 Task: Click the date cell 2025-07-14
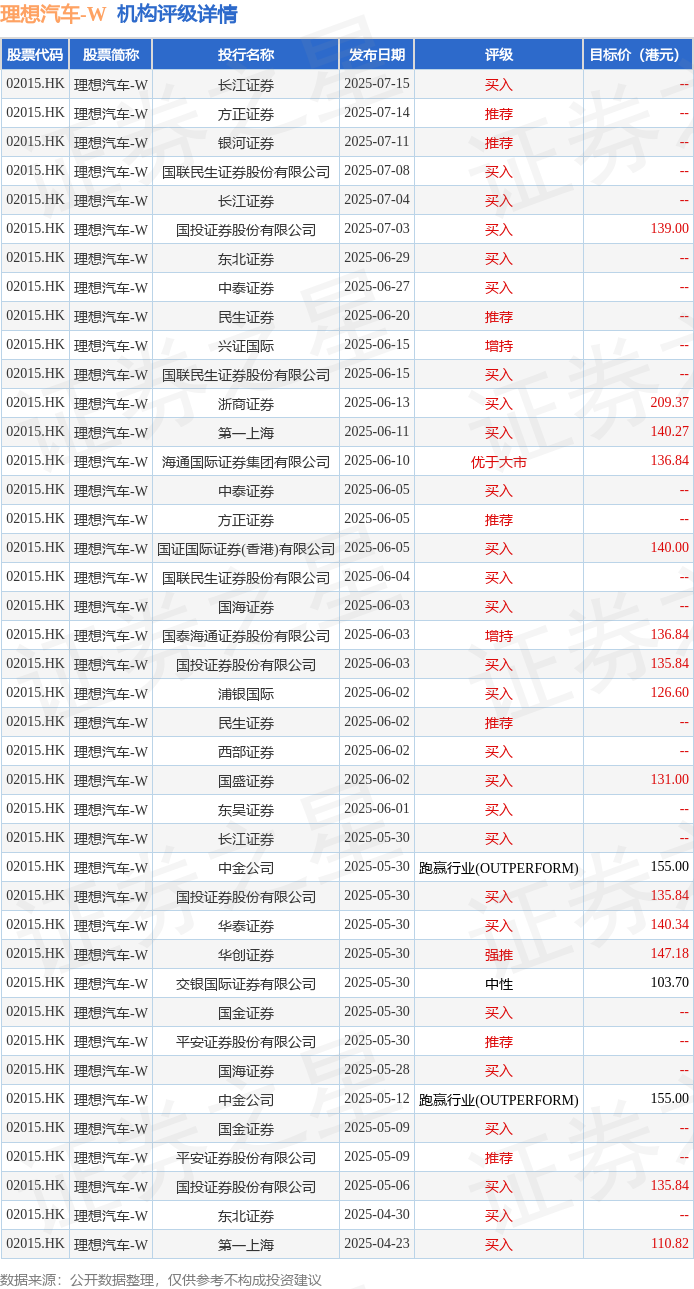377,113
